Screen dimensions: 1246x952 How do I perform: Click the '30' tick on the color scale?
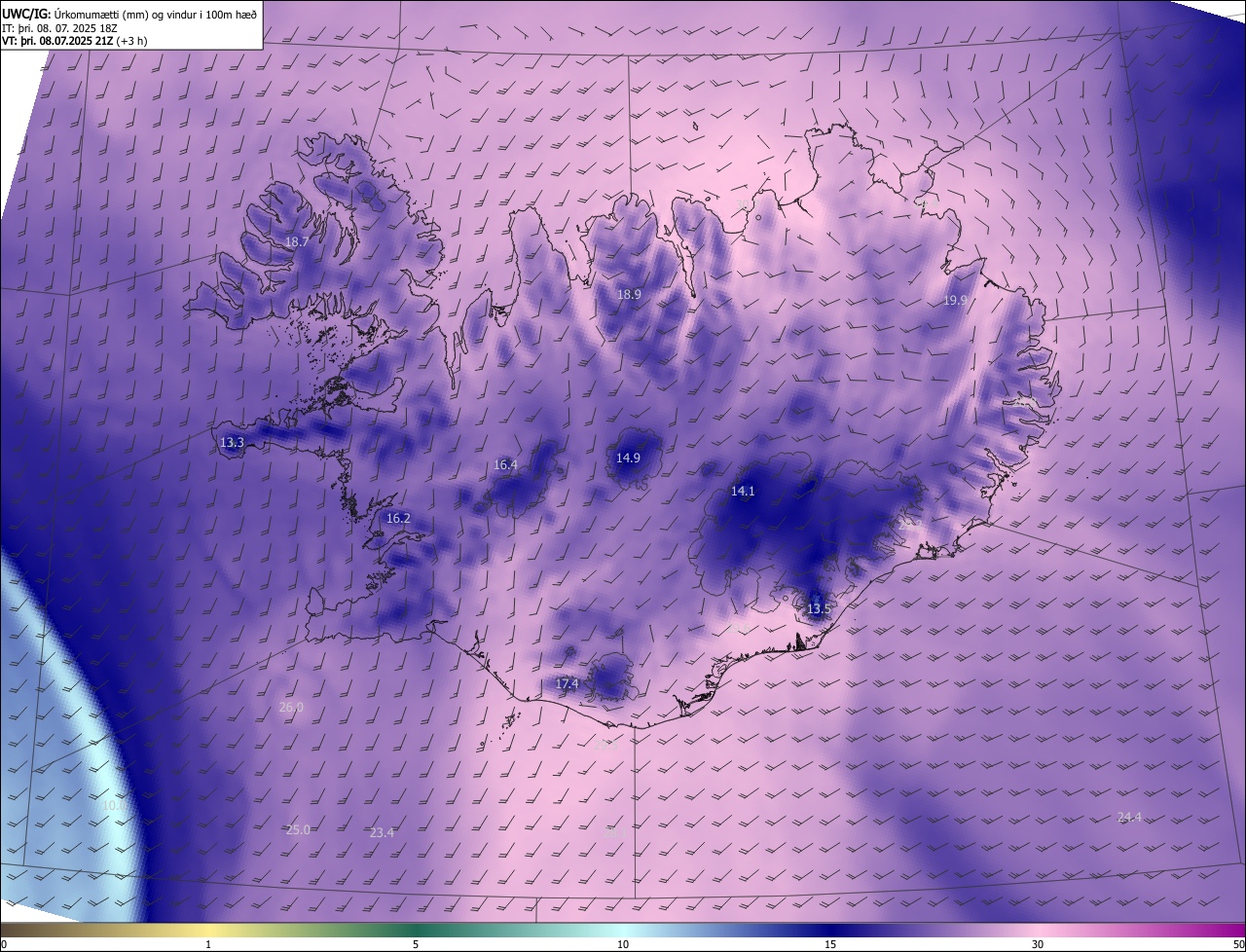pyautogui.click(x=1038, y=944)
